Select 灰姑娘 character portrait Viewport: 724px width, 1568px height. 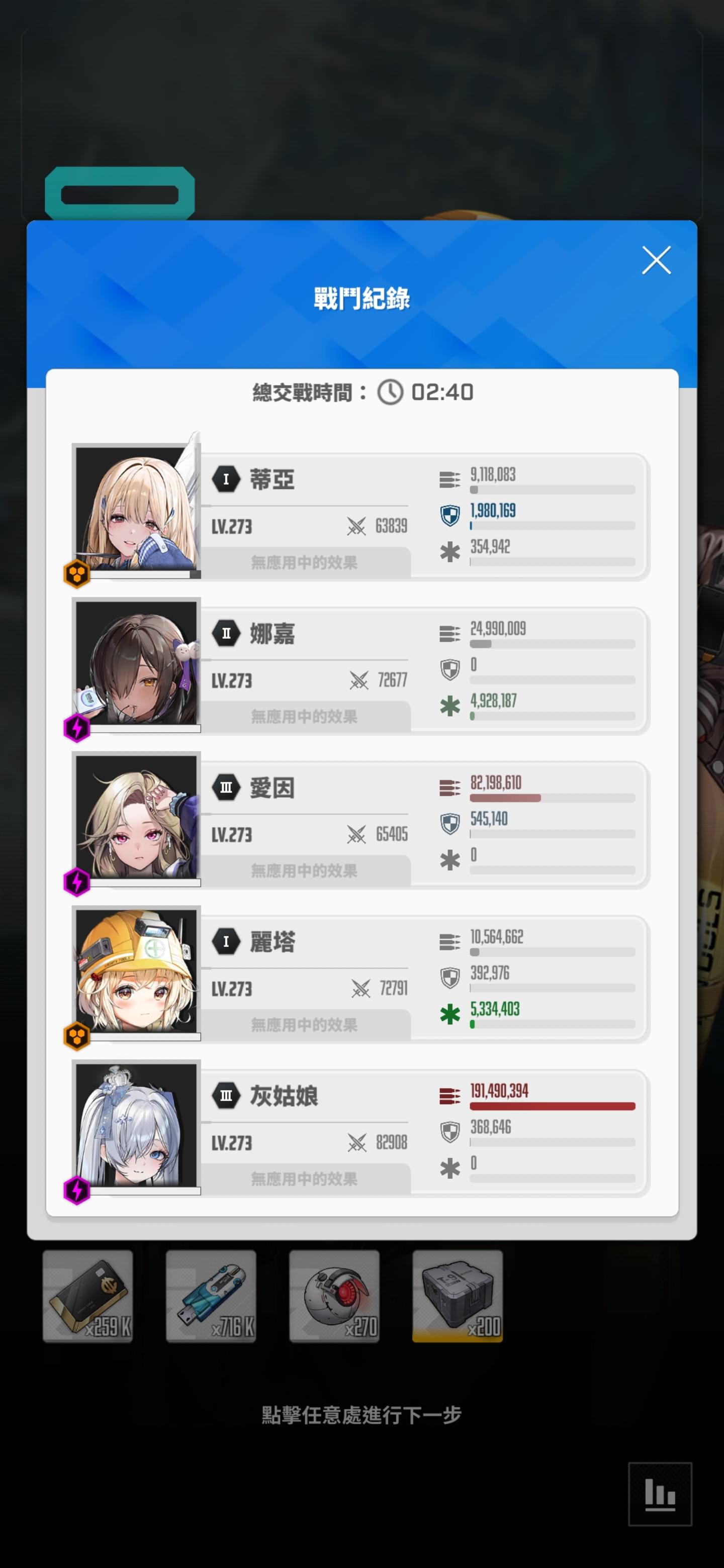tap(136, 1126)
